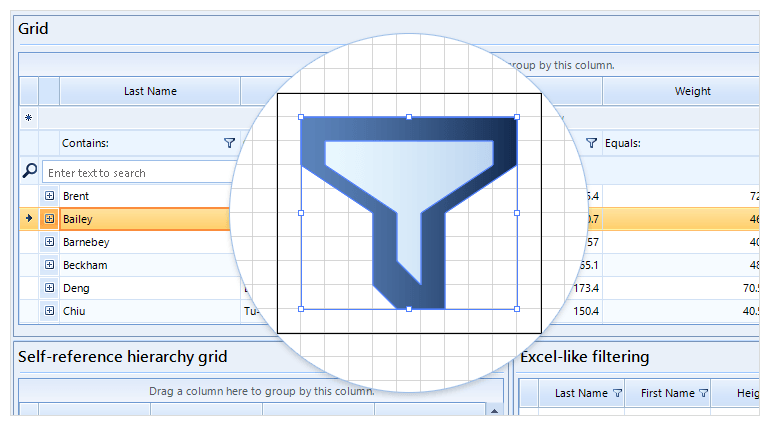
Task: Sort by the Last Name column header
Action: [150, 91]
